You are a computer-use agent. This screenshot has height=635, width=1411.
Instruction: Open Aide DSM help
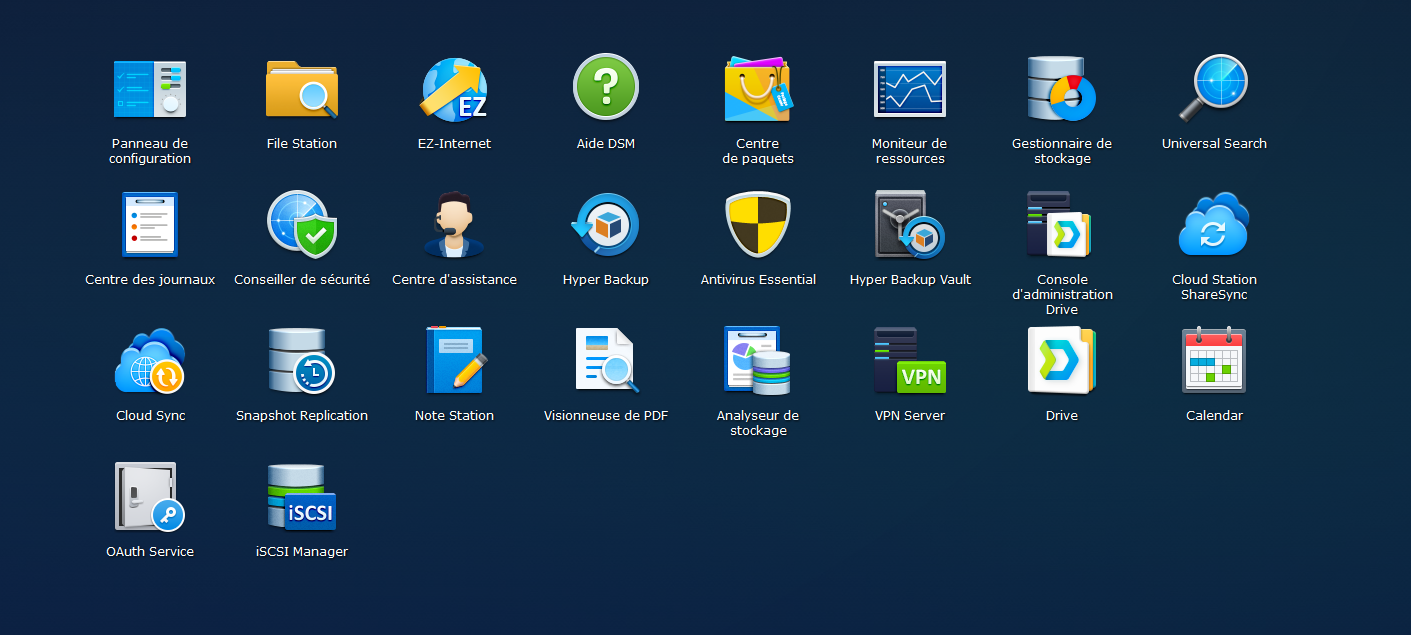(606, 88)
